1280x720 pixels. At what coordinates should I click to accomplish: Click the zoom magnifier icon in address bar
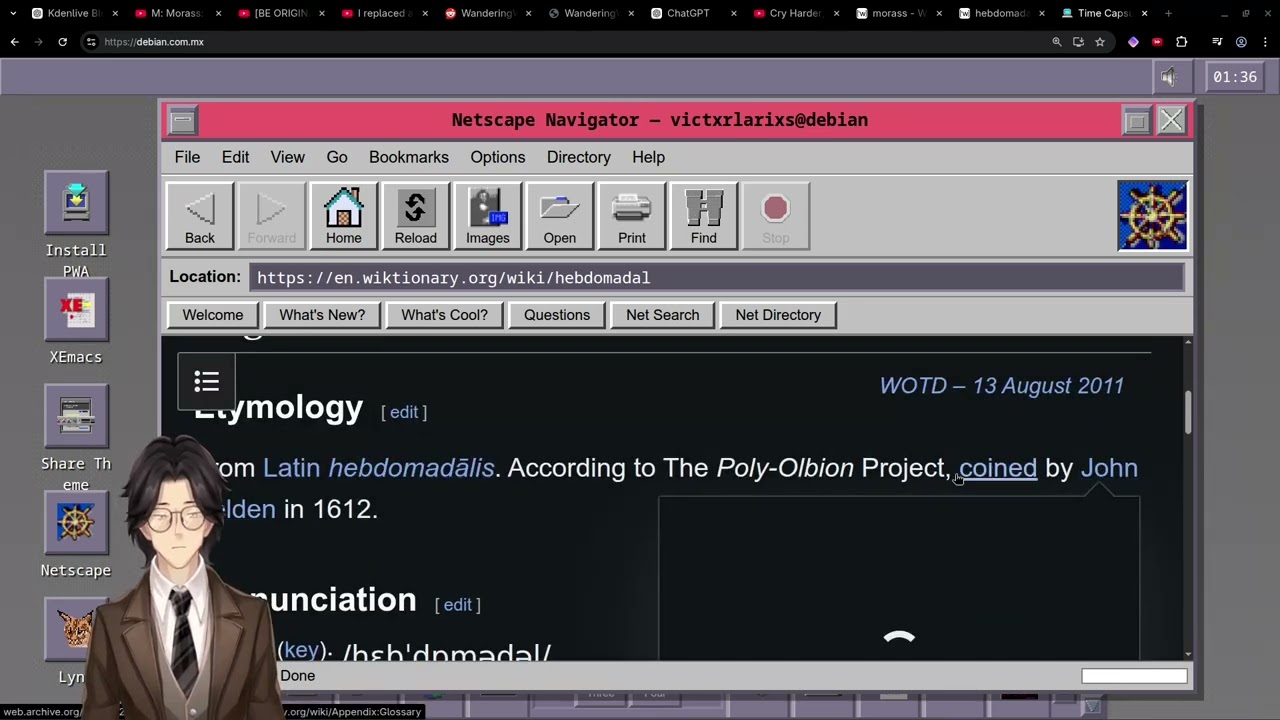(x=1057, y=42)
